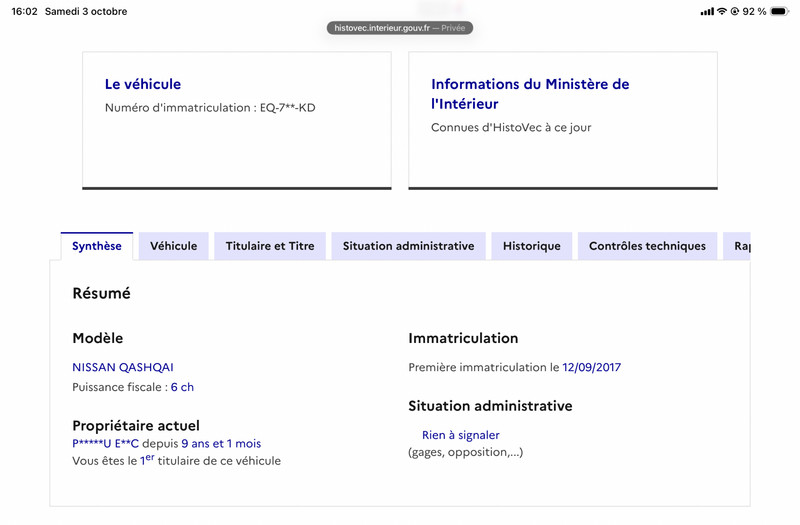
Task: Go to the Historique tab
Action: (x=532, y=246)
